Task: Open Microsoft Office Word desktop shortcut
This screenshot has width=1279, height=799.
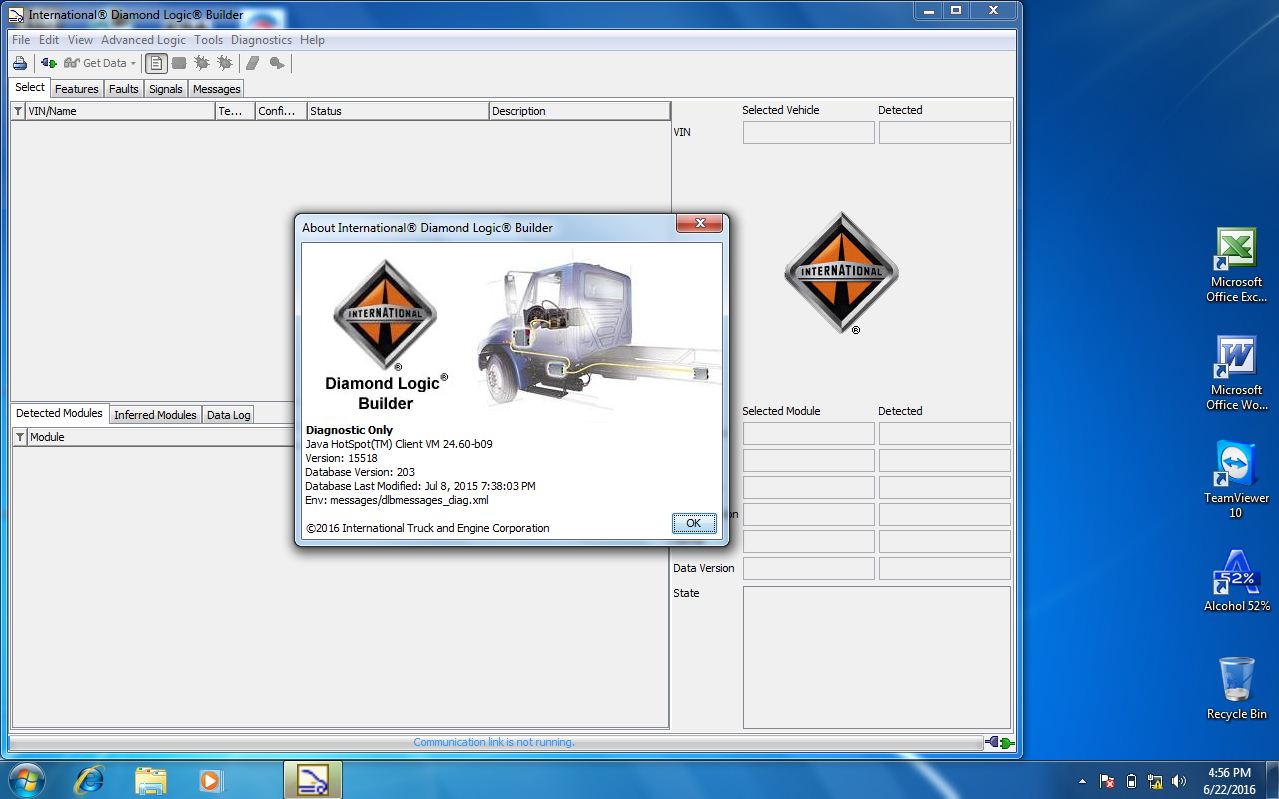Action: pos(1236,373)
